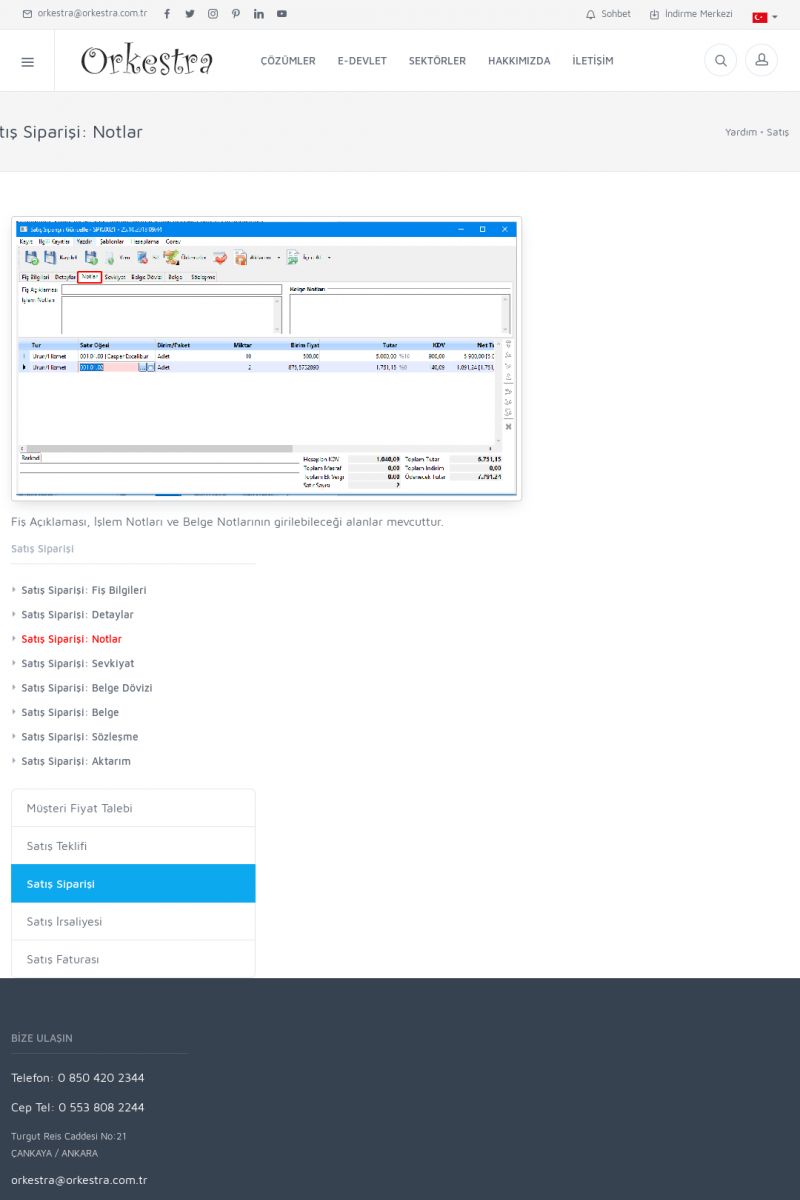This screenshot has width=800, height=1200.
Task: Select Satış Teklifi in sidebar list
Action: (x=57, y=846)
